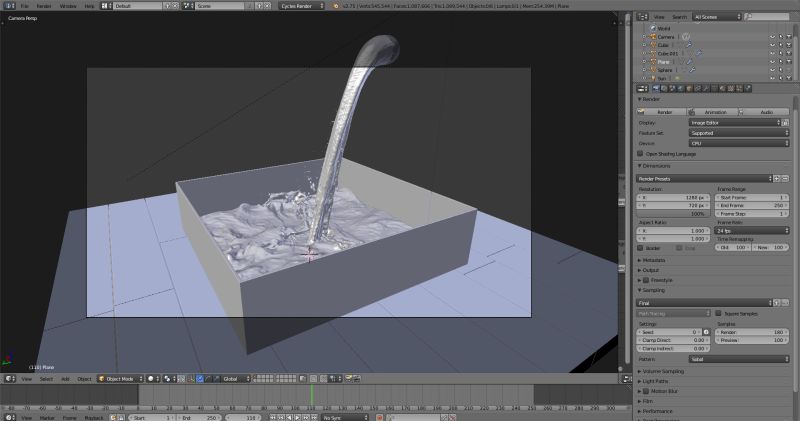
Task: Toggle Camera visibility eye in outliner
Action: 772,37
